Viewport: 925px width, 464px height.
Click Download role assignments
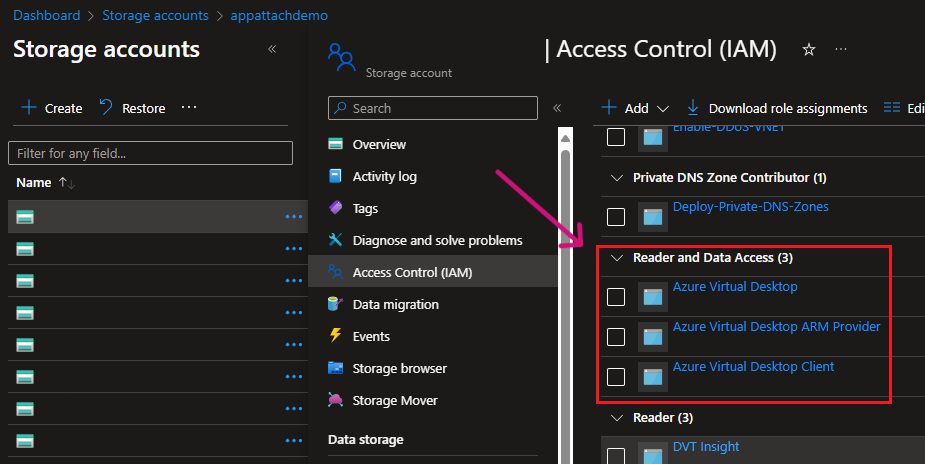coord(777,108)
